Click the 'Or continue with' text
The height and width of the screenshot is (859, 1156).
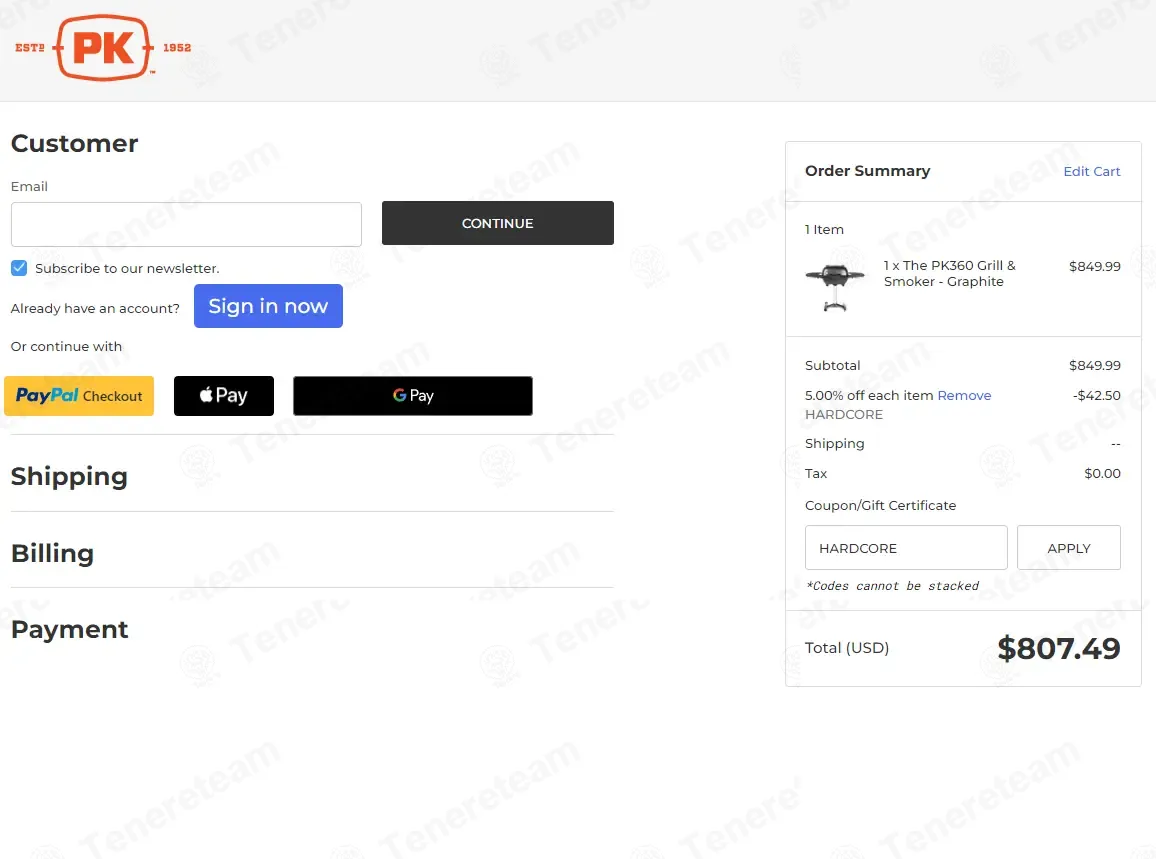coord(66,347)
